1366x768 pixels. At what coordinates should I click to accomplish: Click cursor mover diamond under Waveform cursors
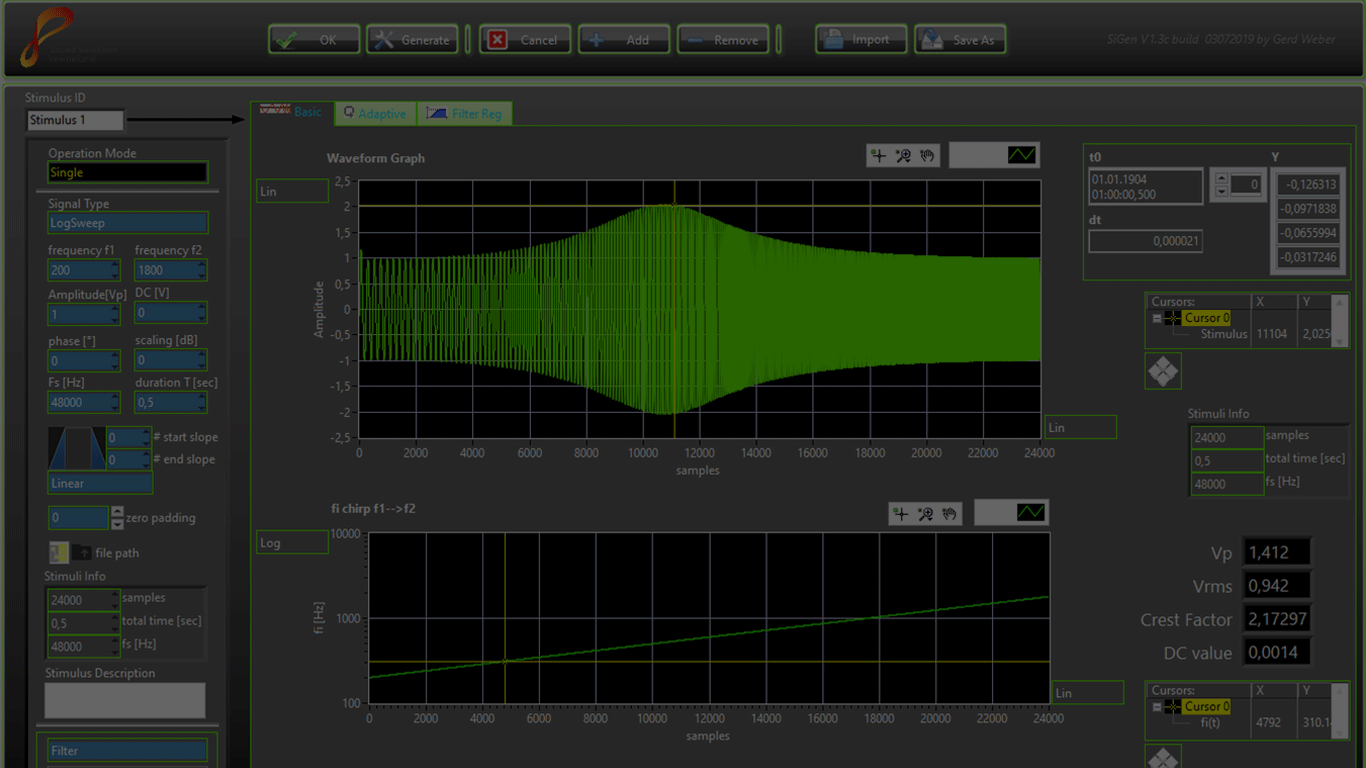pos(1162,372)
